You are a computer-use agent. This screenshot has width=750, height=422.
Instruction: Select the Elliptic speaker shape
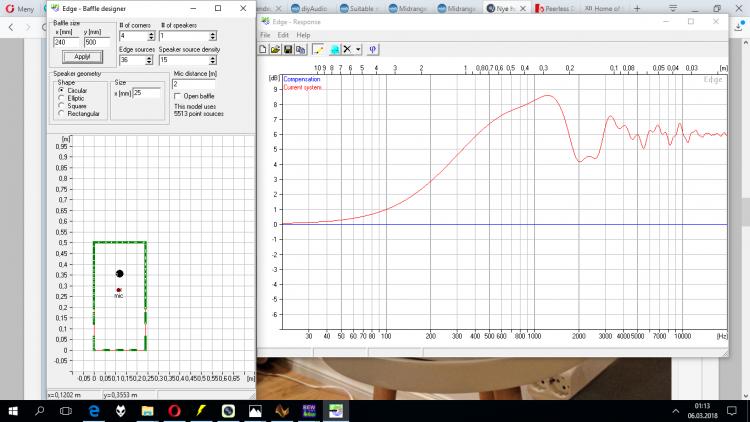61,97
